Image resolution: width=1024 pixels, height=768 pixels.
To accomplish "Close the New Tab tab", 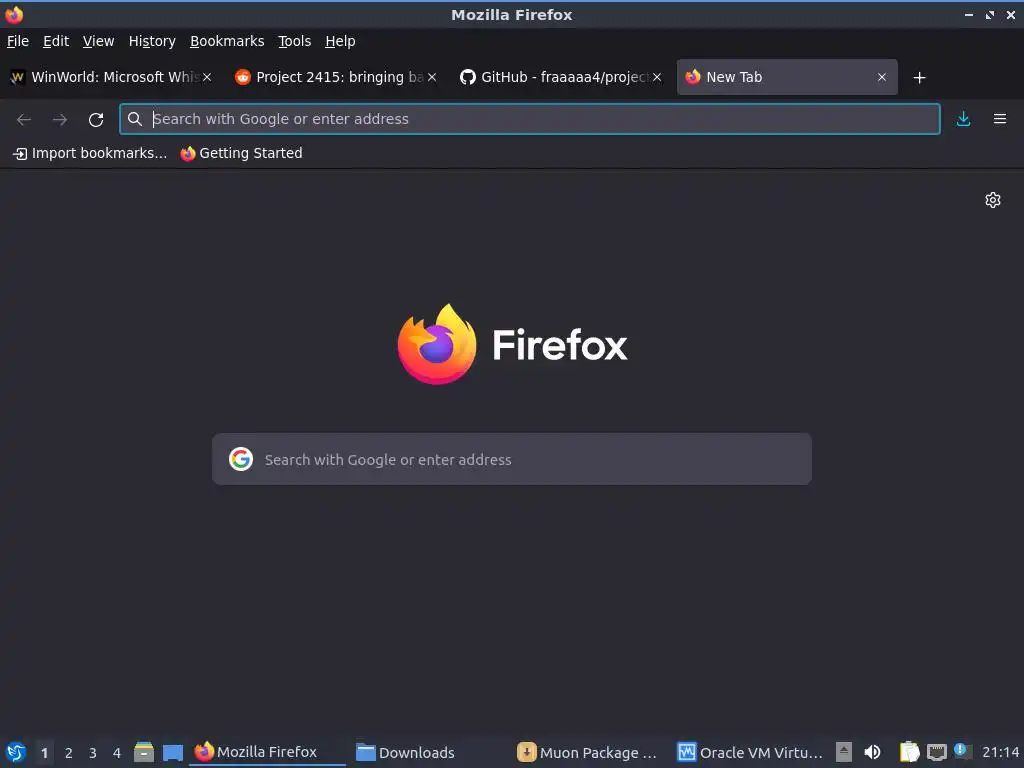I will [x=882, y=77].
